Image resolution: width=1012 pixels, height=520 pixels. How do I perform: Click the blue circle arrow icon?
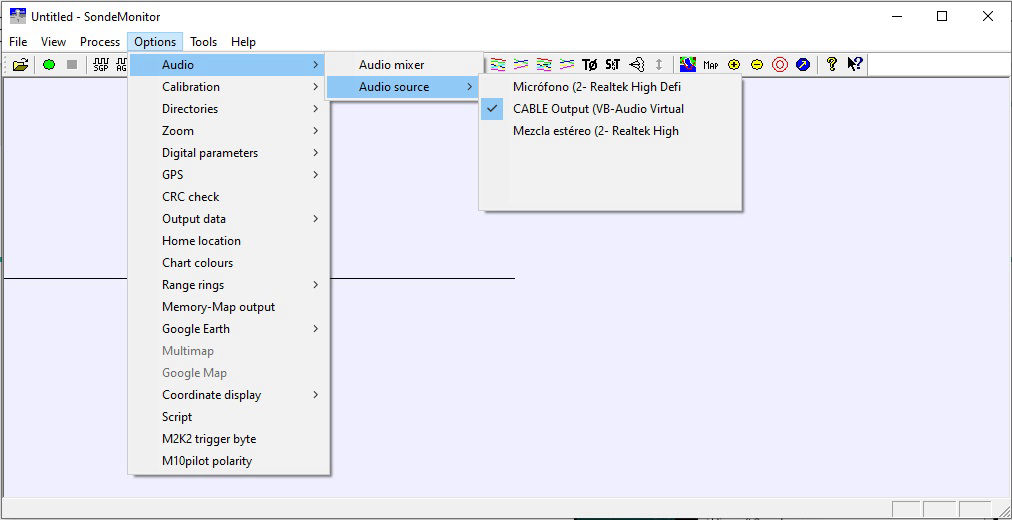point(802,65)
